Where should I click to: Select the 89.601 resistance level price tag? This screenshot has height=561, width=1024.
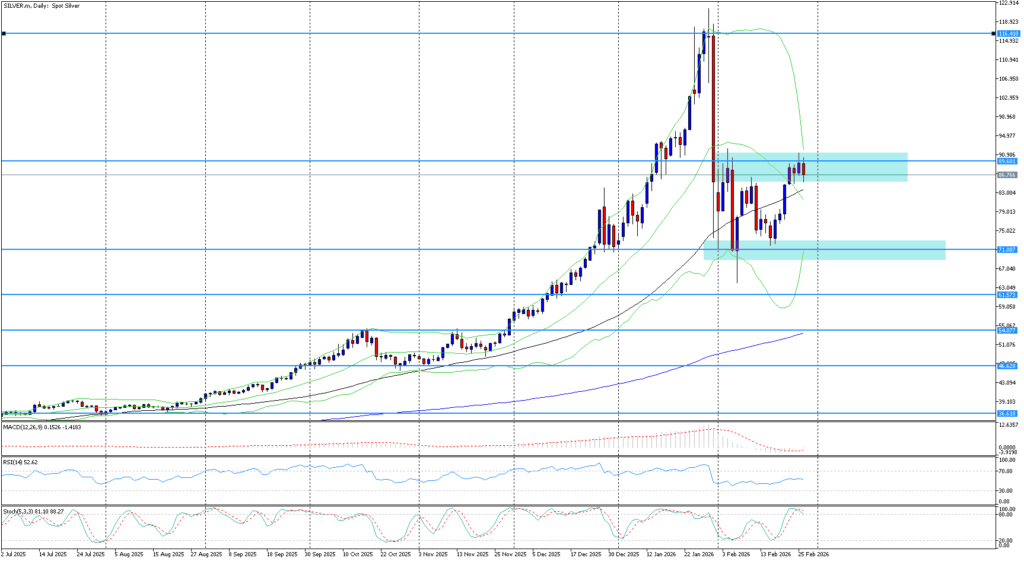pyautogui.click(x=1007, y=161)
